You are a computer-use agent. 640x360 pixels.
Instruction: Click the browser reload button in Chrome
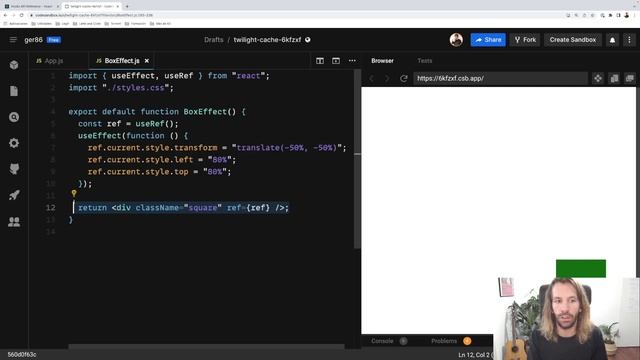tap(22, 15)
